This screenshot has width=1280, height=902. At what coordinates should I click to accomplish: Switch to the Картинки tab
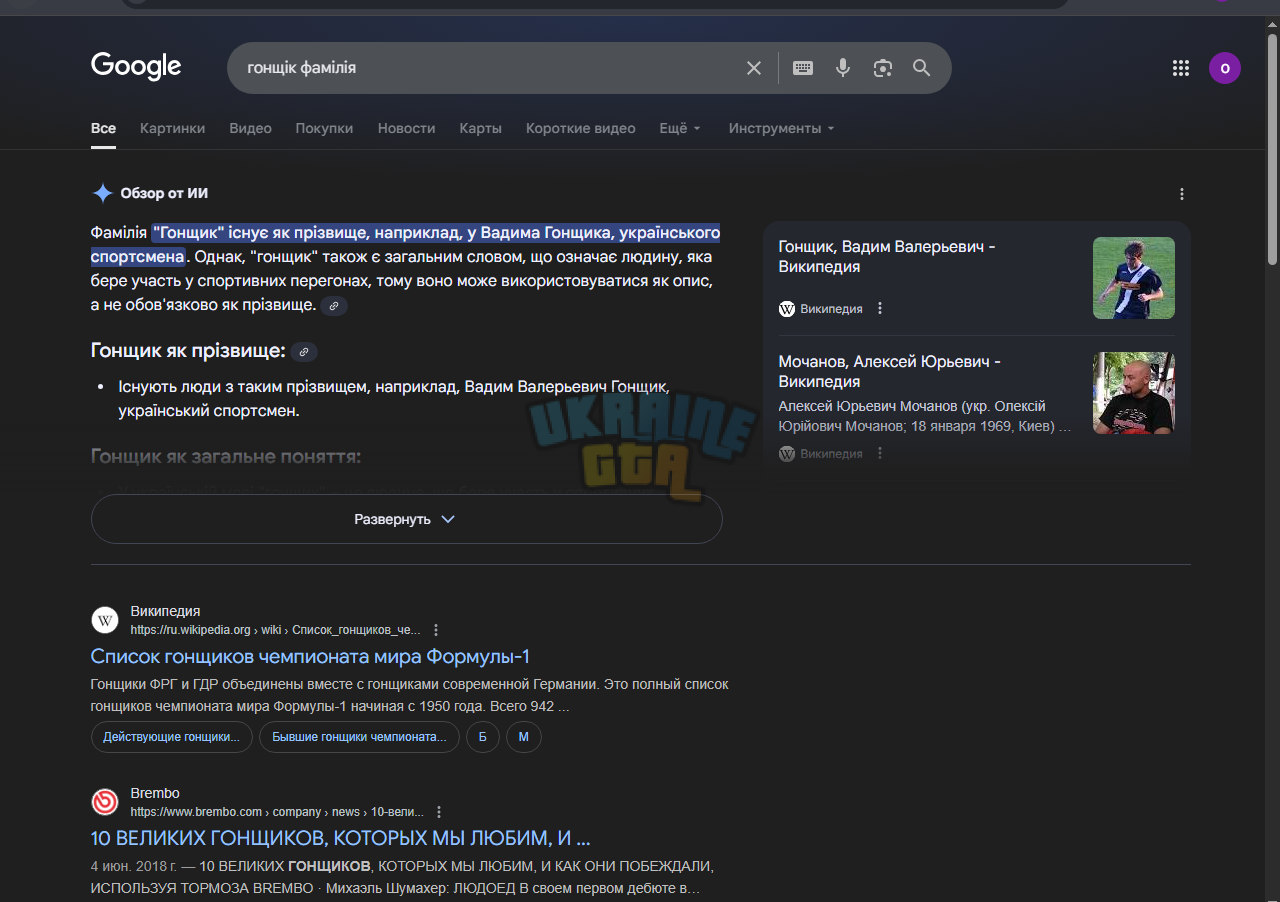coord(173,128)
